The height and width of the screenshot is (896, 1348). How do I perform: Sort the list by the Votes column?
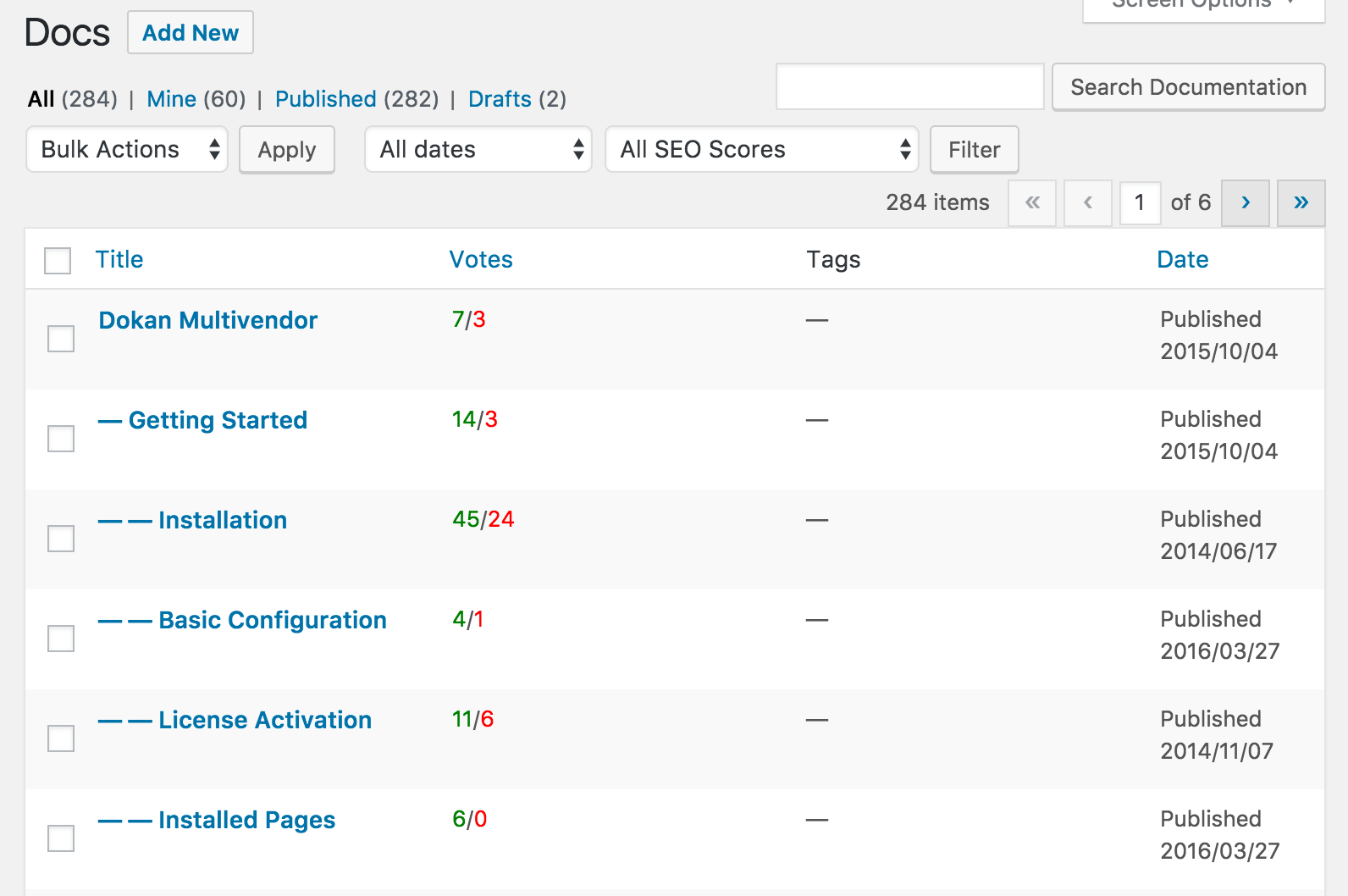tap(480, 260)
